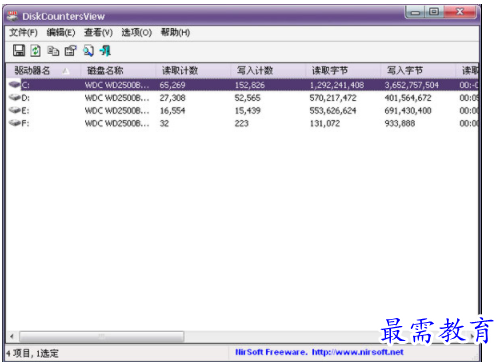Sort by 读取字节 column header

[x=343, y=70]
